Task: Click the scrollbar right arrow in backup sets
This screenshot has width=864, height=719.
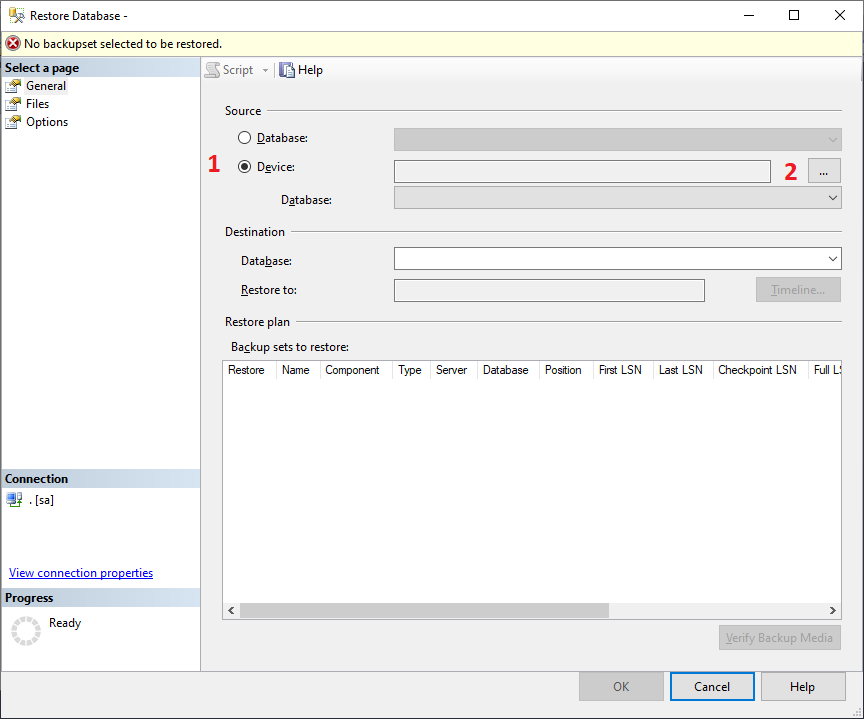Action: click(833, 610)
